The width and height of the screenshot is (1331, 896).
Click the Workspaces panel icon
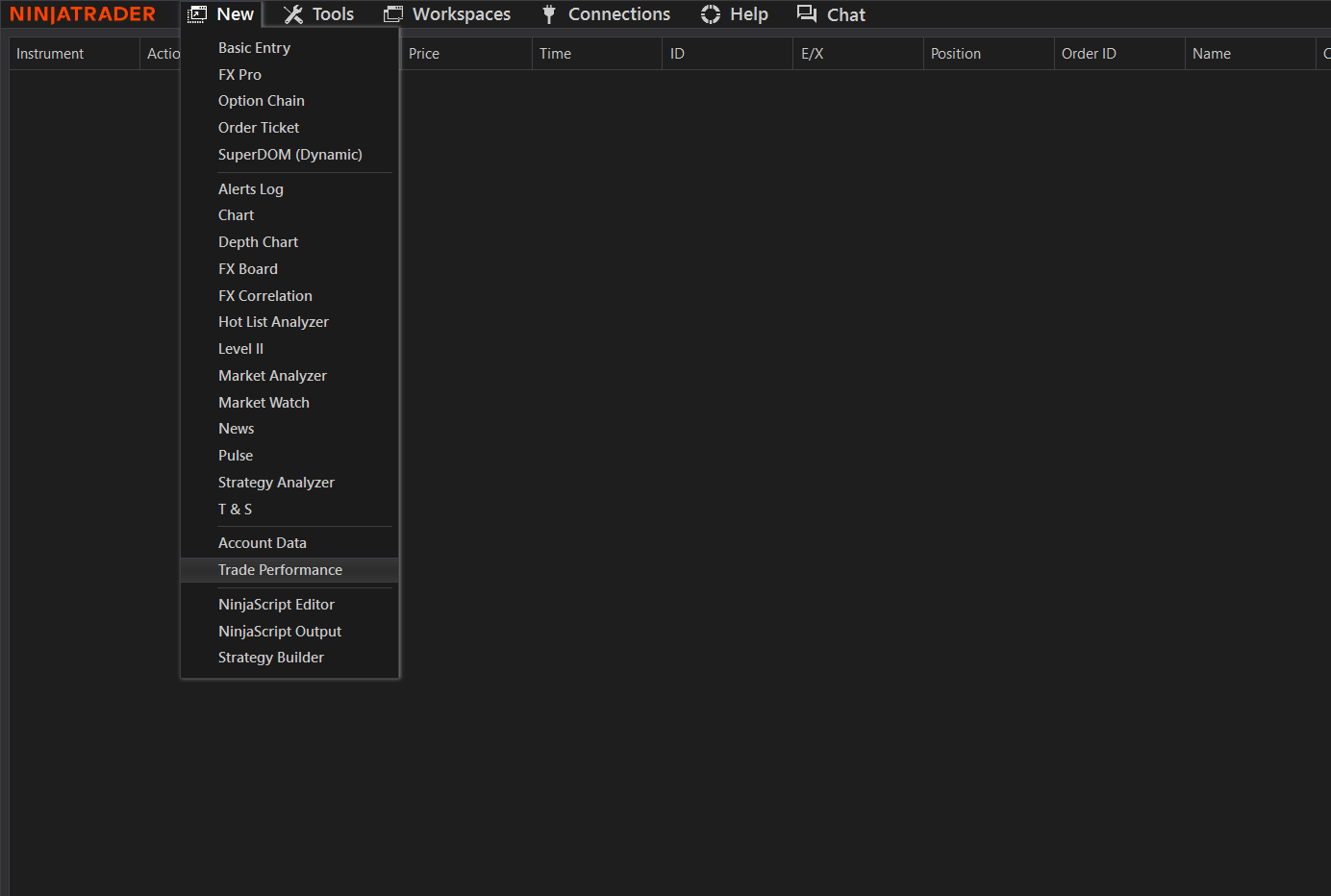coord(392,13)
